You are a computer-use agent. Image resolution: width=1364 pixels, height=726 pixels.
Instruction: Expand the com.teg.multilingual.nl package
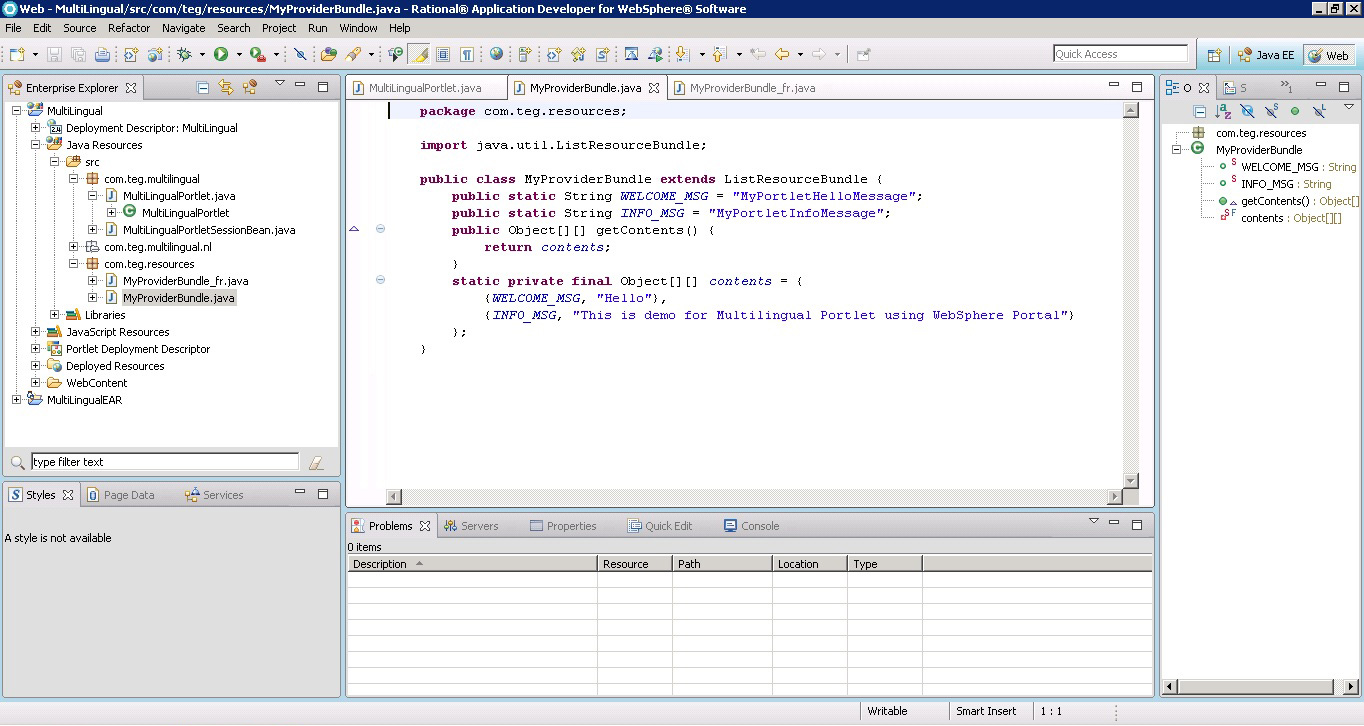(x=74, y=247)
